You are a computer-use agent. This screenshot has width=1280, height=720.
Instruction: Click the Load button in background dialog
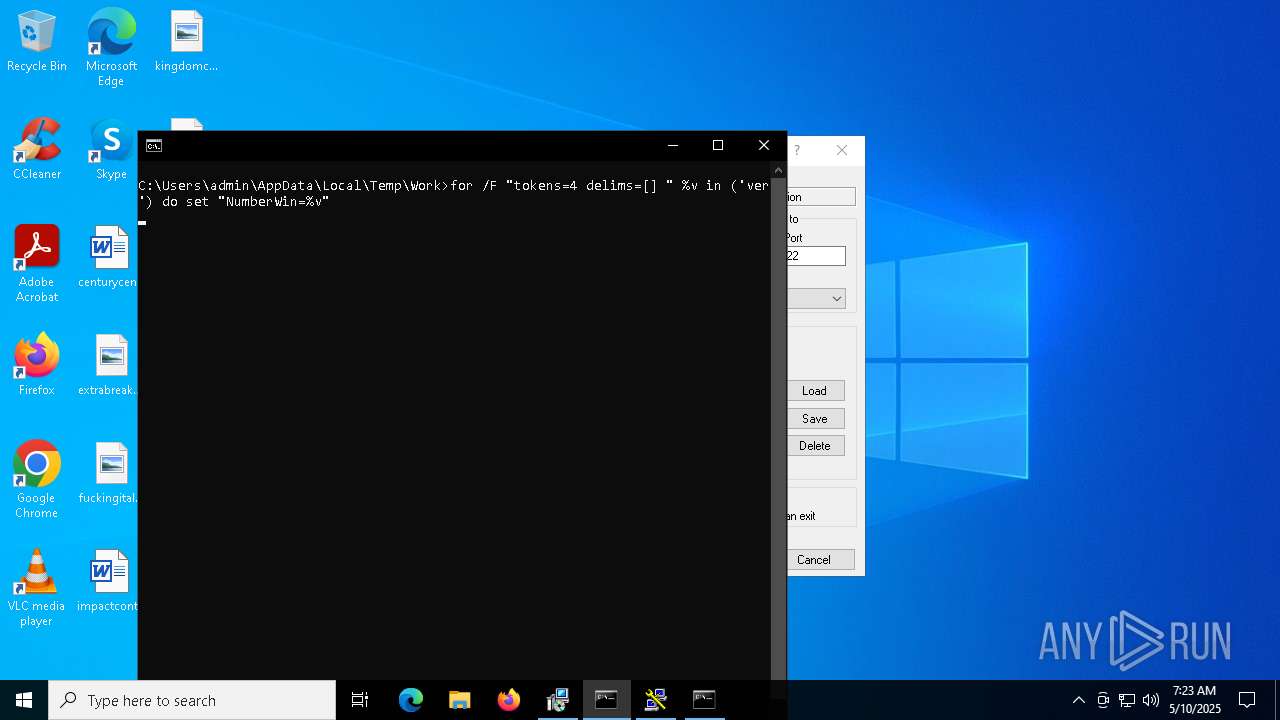(815, 391)
